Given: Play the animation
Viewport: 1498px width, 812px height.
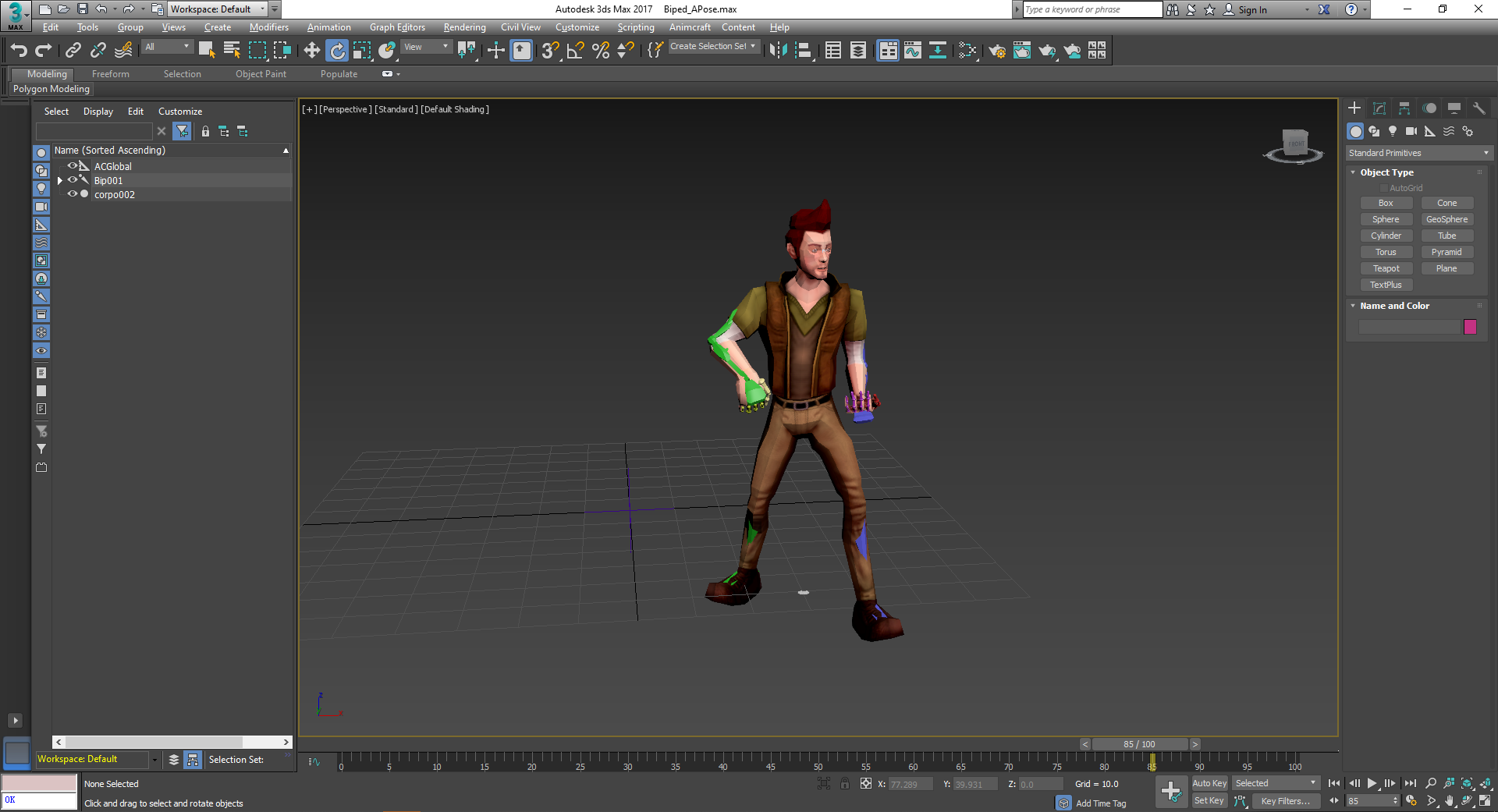Looking at the screenshot, I should coord(1372,783).
